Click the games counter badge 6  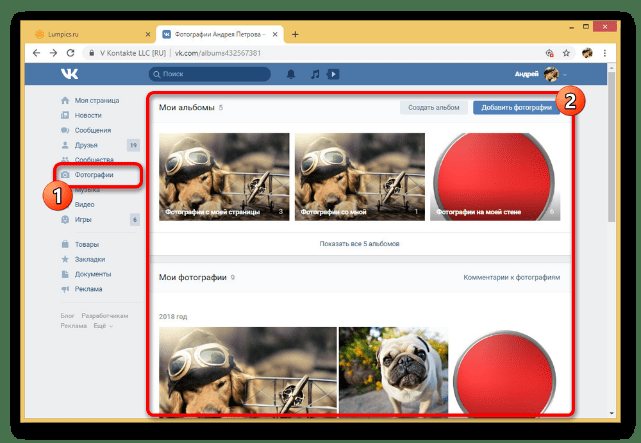135,219
